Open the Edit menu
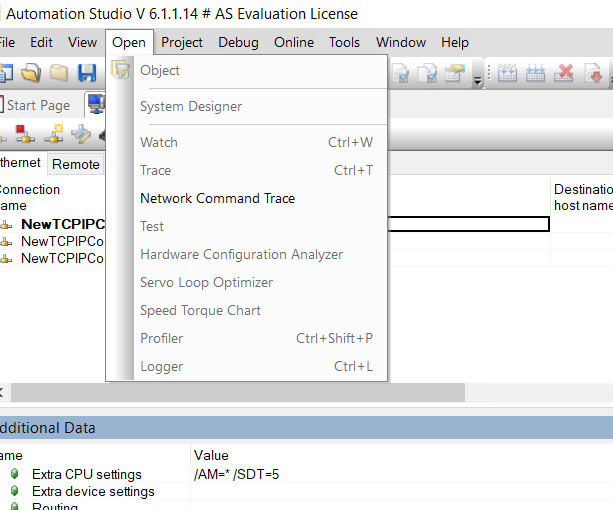This screenshot has width=613, height=510. pyautogui.click(x=41, y=42)
